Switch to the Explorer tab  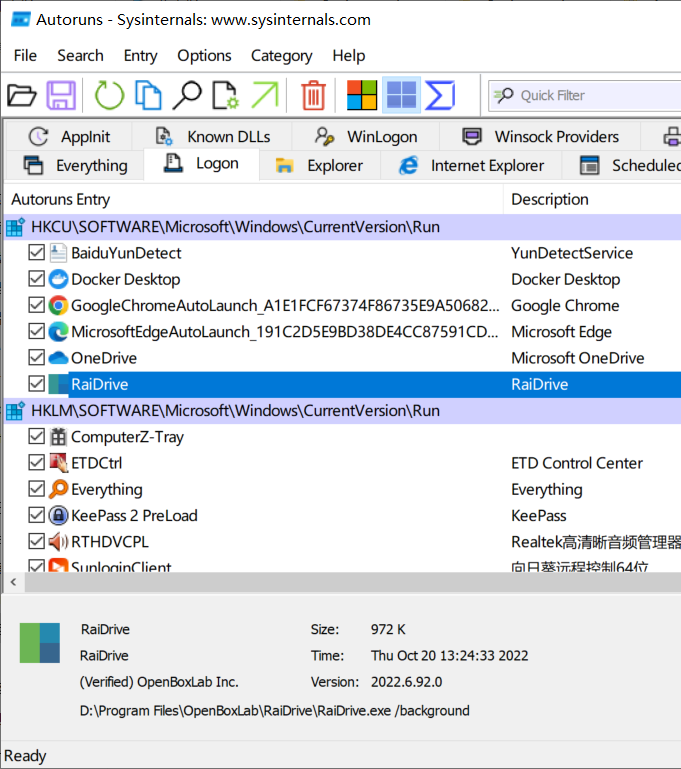click(x=319, y=166)
